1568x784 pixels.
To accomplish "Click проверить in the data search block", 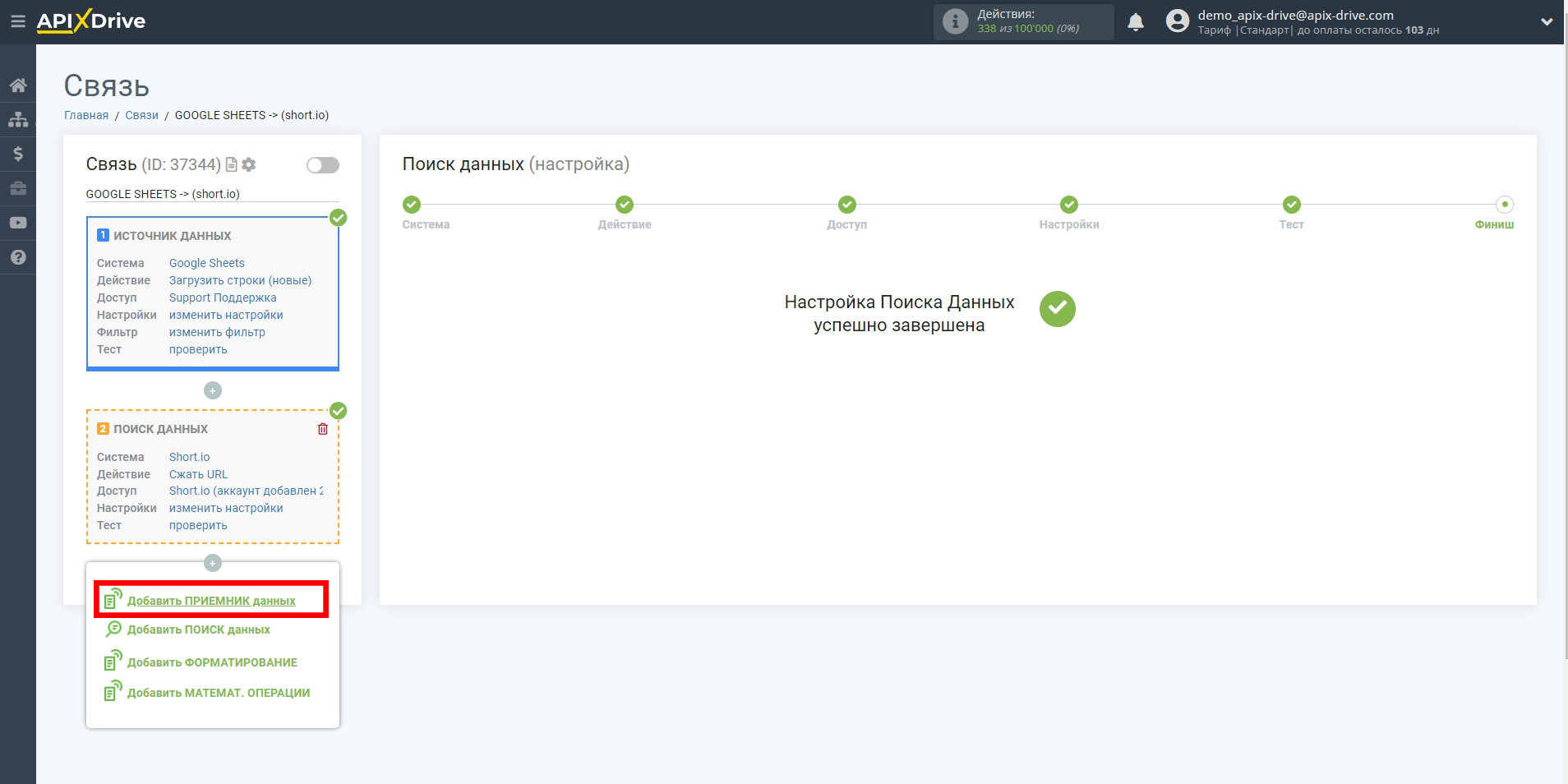I will 198,525.
